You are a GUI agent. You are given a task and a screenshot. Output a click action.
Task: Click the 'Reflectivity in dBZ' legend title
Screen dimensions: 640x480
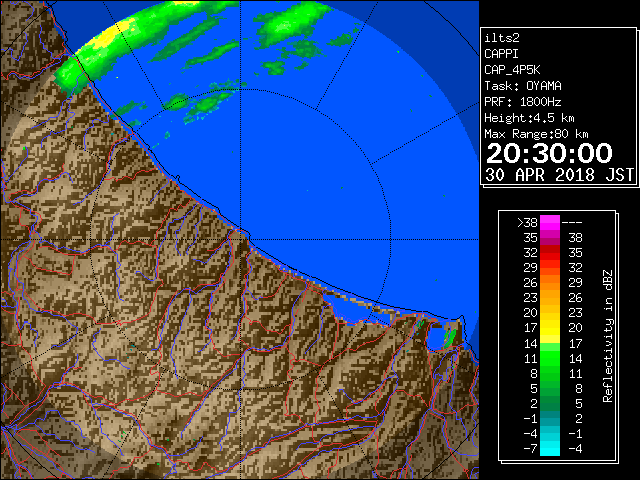(608, 336)
